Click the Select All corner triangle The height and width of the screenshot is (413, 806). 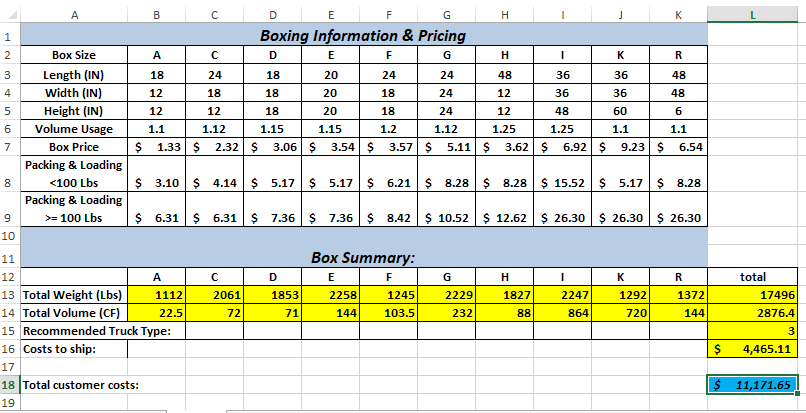click(13, 15)
